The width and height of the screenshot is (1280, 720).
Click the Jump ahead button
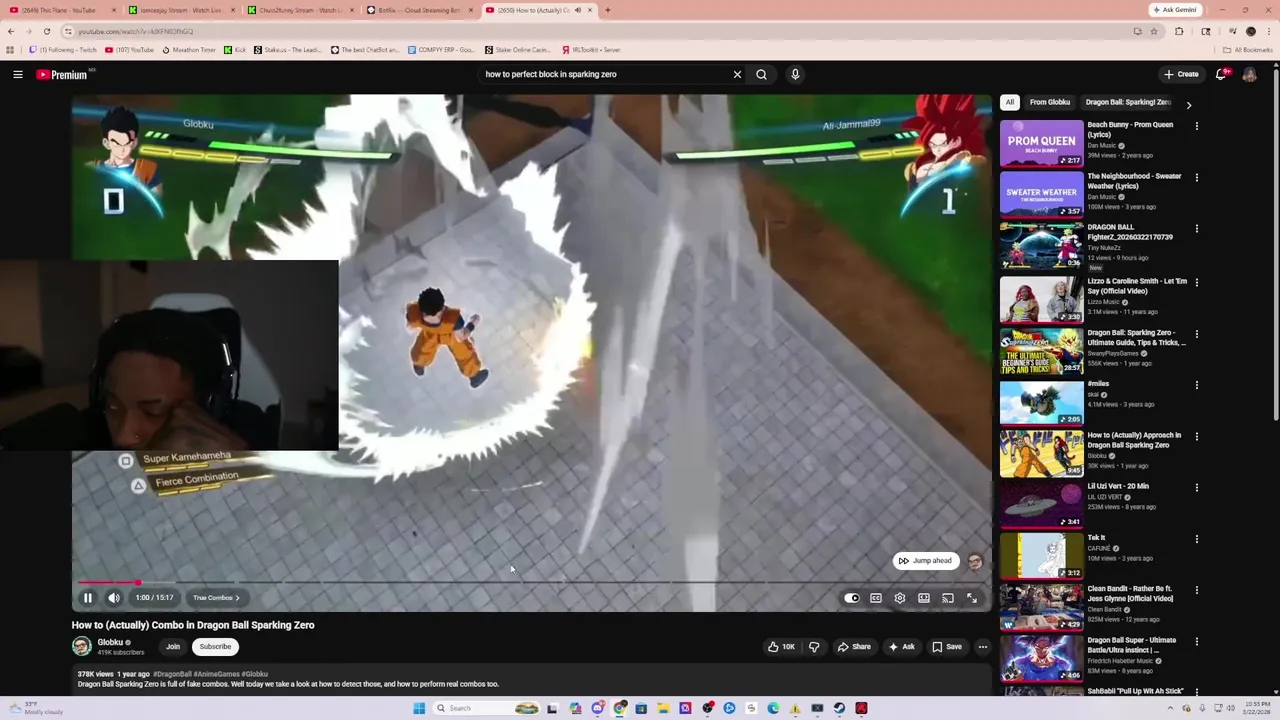926,561
